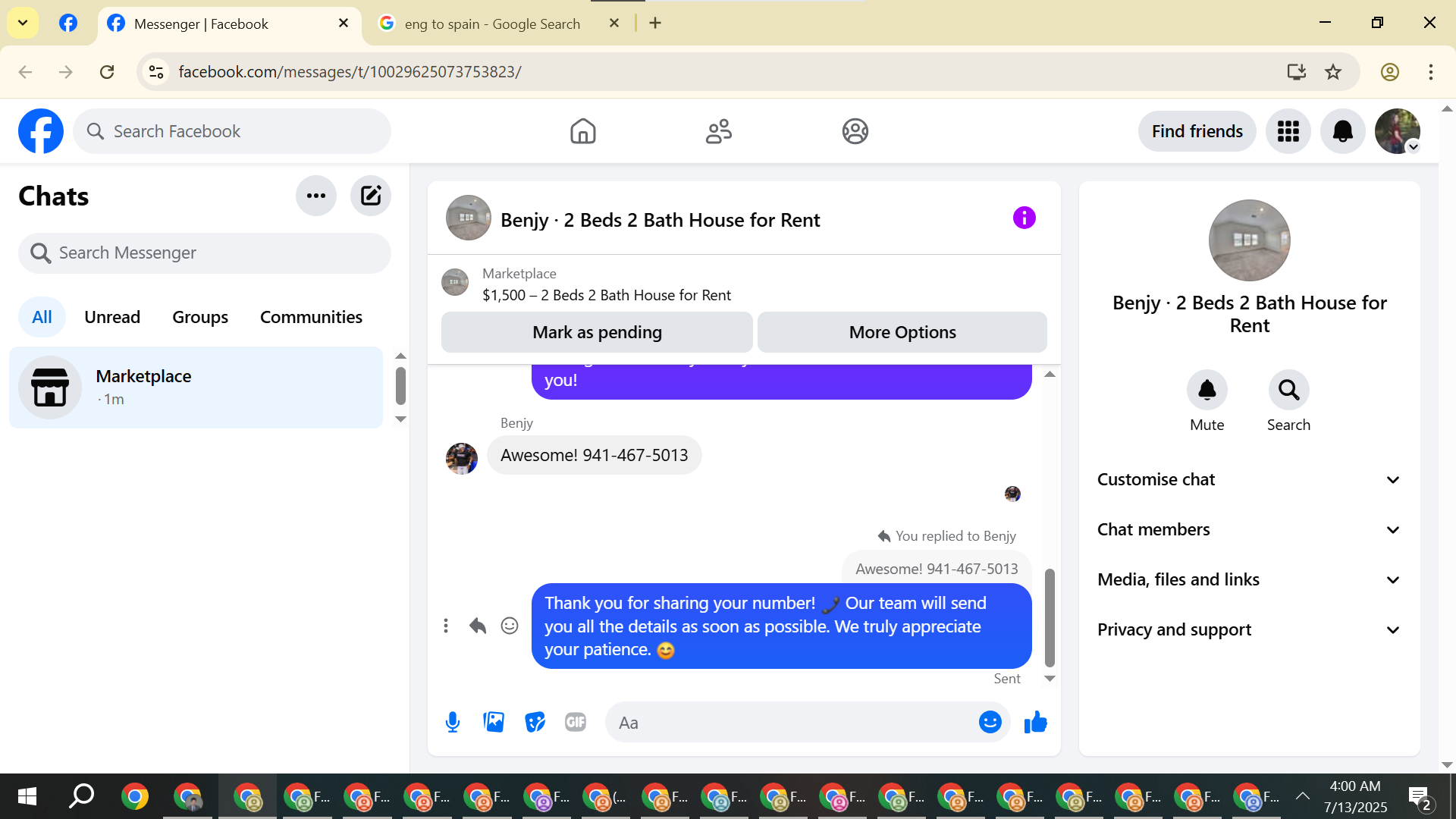
Task: Switch to the Unread chats tab
Action: click(x=112, y=317)
